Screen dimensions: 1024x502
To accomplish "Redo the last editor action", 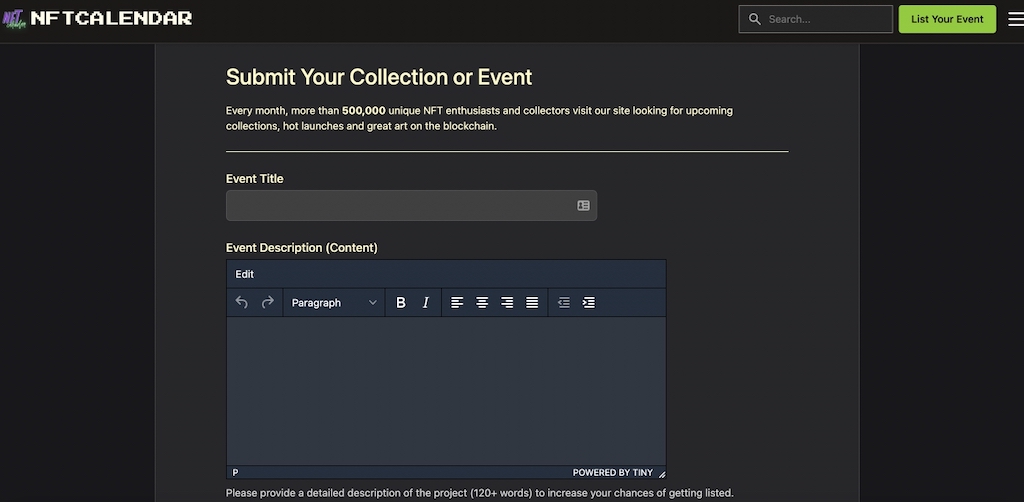I will click(x=267, y=302).
